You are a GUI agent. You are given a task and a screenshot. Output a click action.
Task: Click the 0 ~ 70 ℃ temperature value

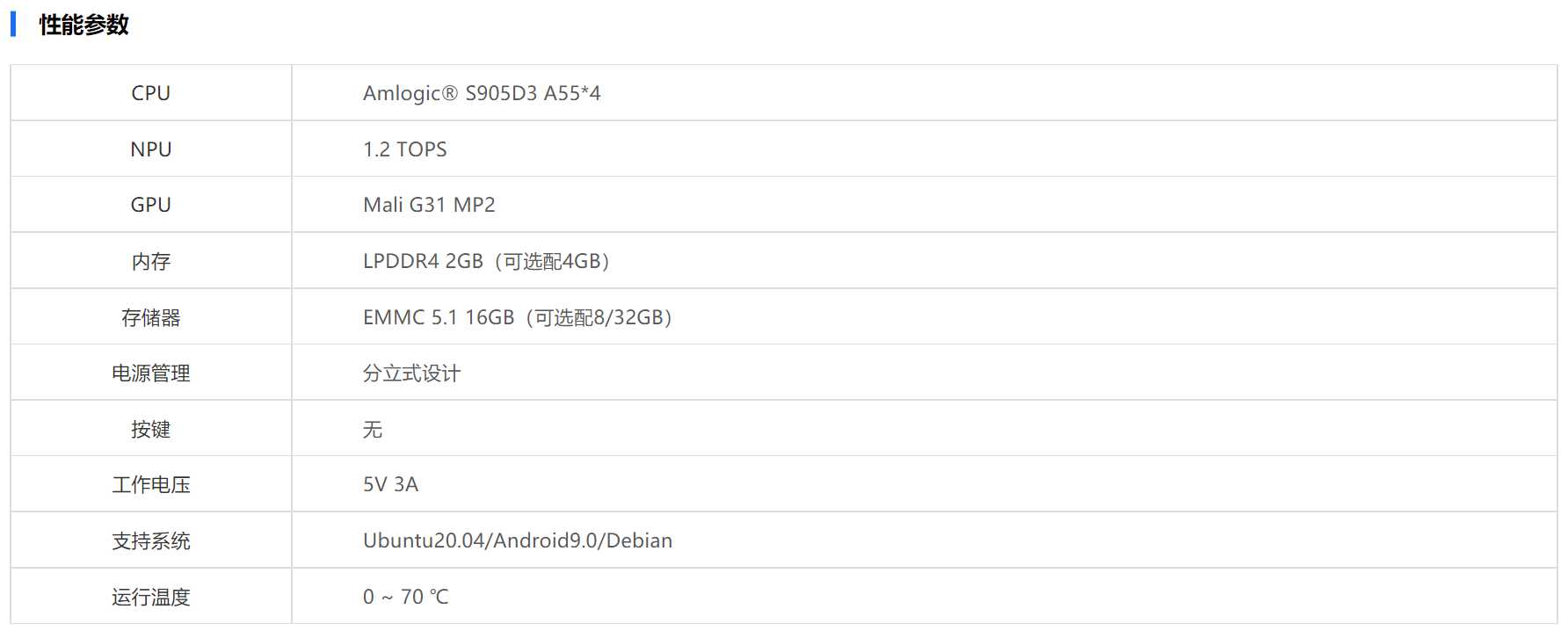coord(405,597)
